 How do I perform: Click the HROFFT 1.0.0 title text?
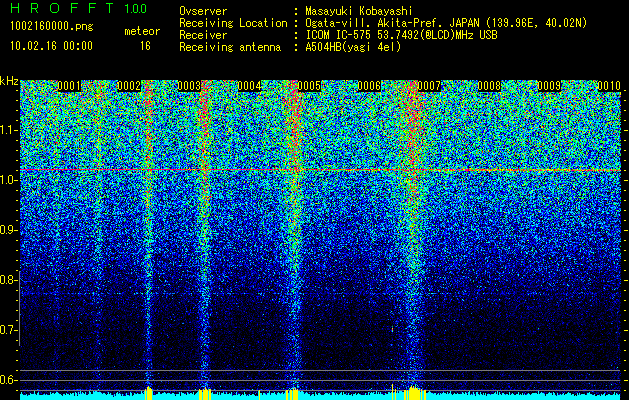(78, 8)
